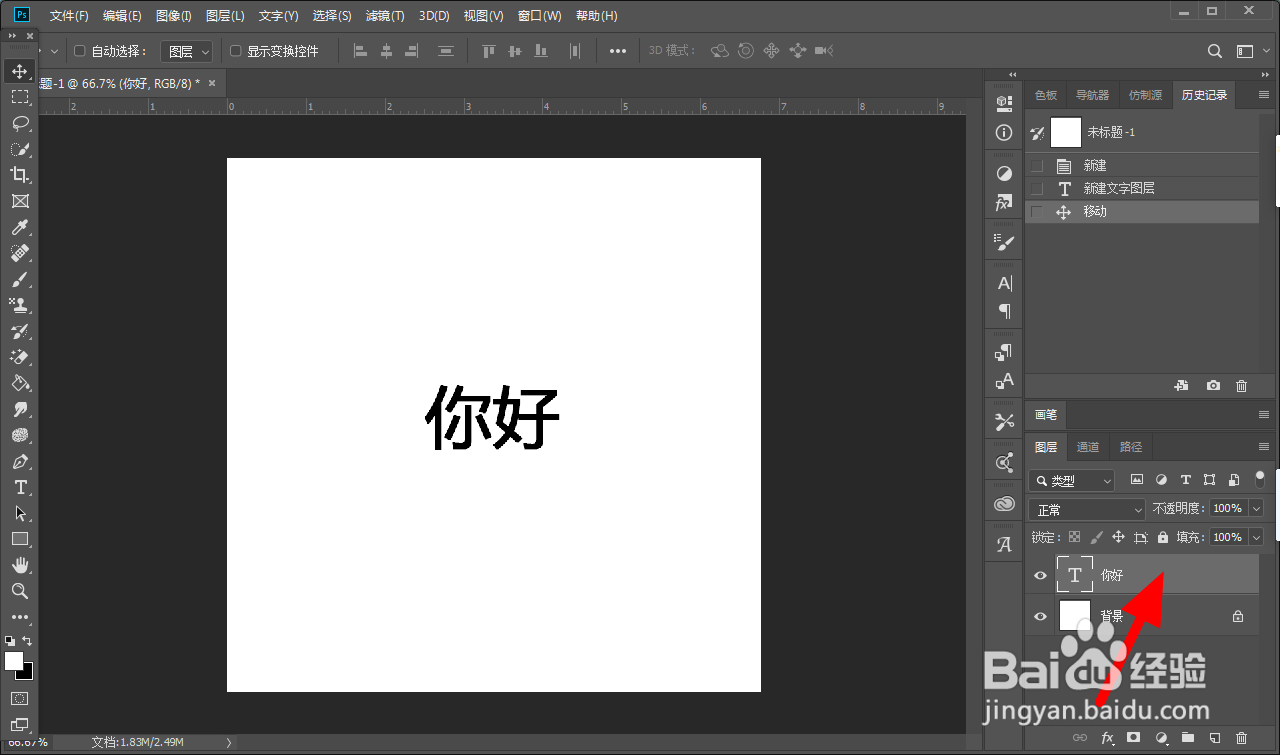Select the History Brush tool
The width and height of the screenshot is (1280, 755).
click(x=19, y=332)
